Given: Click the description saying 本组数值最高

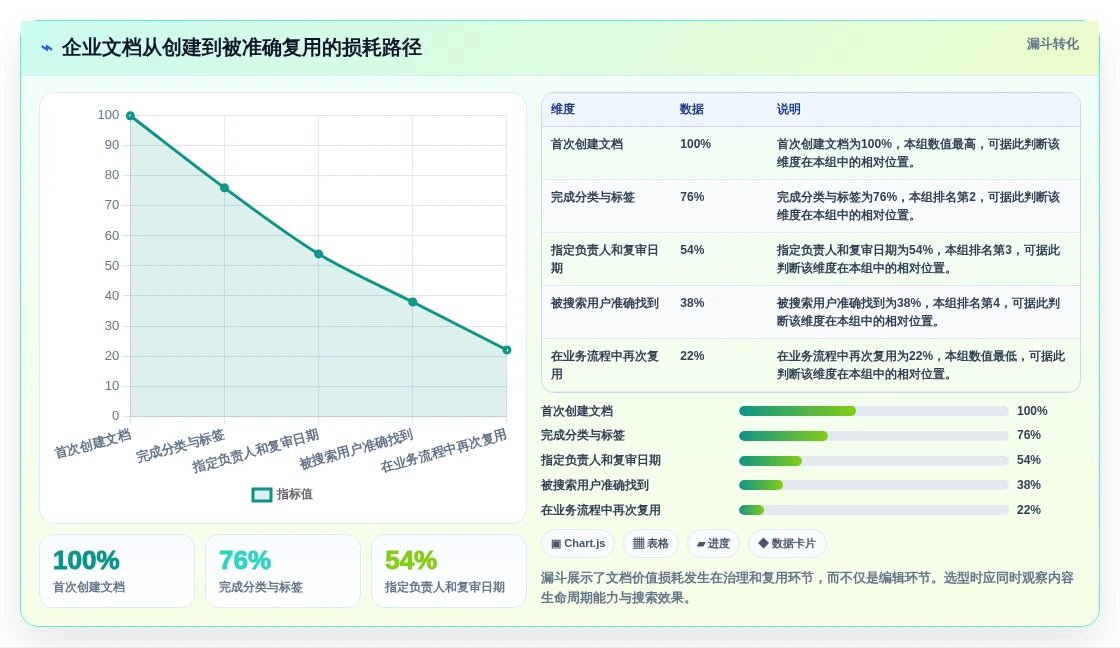Looking at the screenshot, I should [919, 154].
